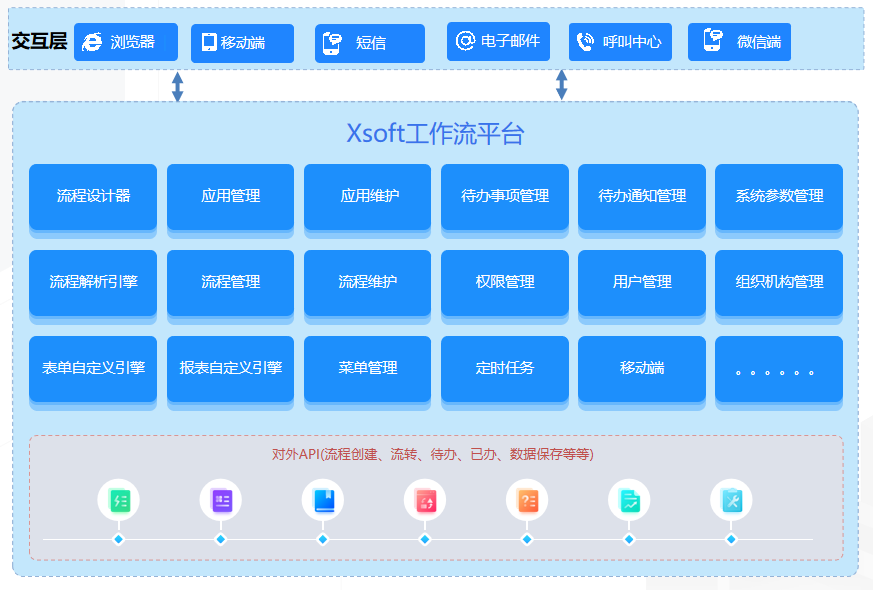The width and height of the screenshot is (873, 590).
Task: Click the green lightning list API icon
Action: tap(118, 500)
